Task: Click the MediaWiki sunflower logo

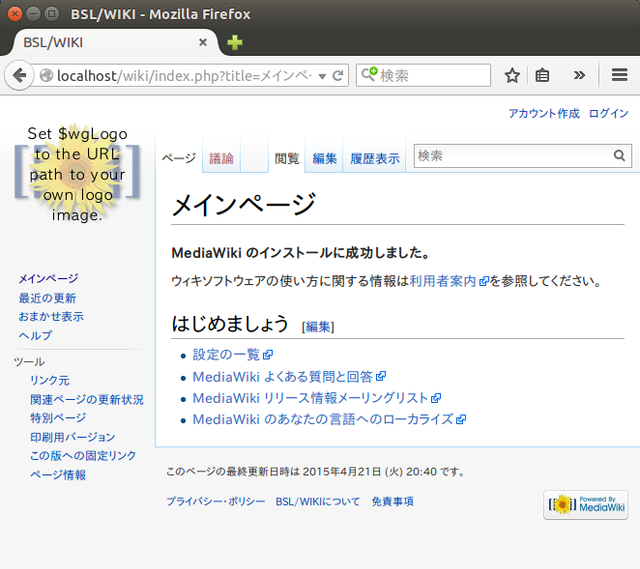Action: click(x=77, y=174)
